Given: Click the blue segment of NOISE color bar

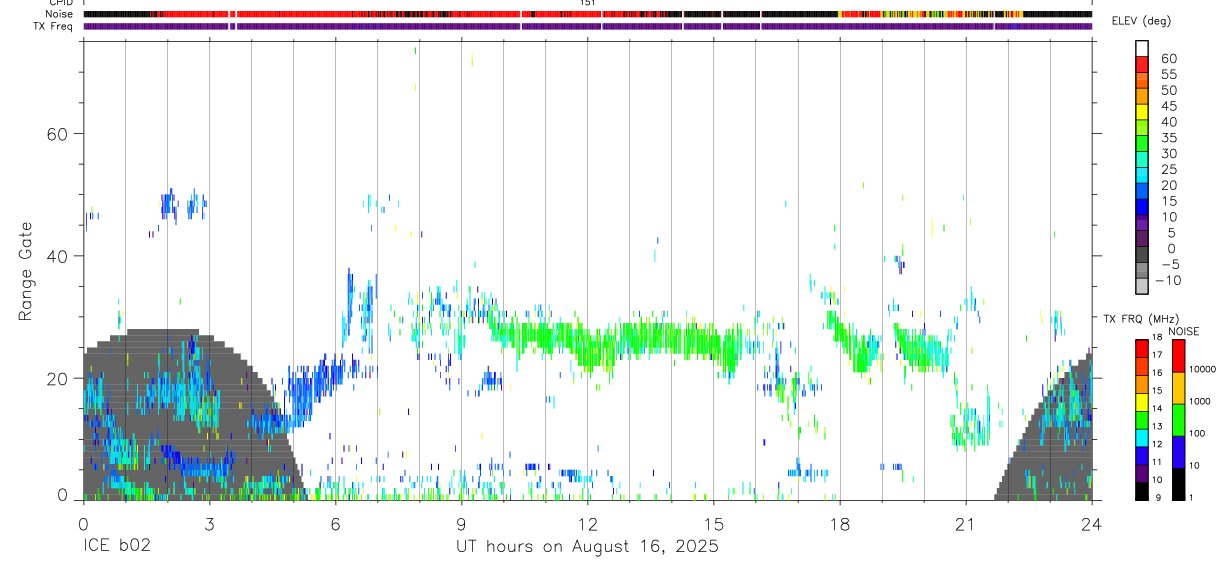Looking at the screenshot, I should pos(1178,452).
